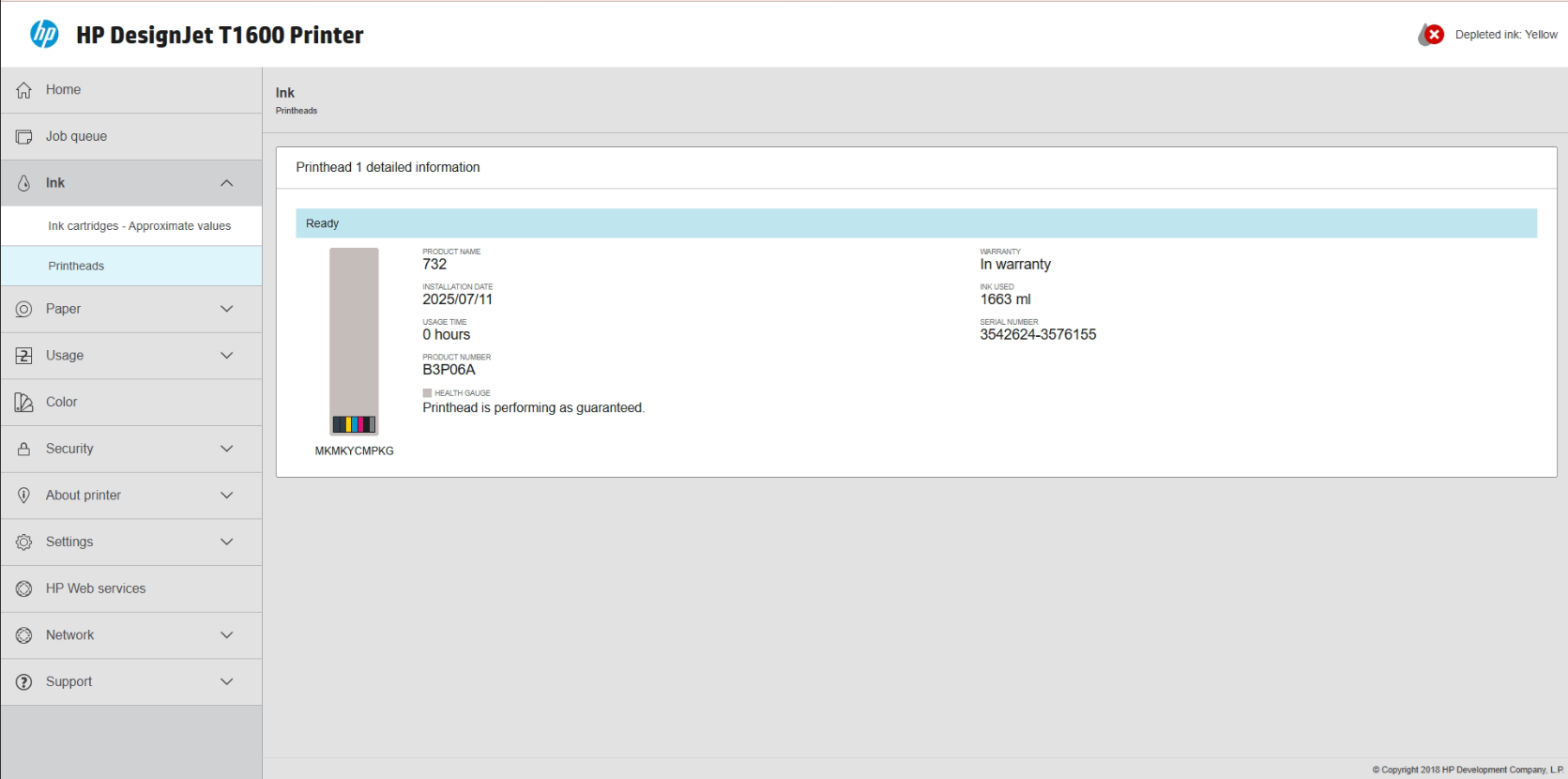Click the printhead color strip image
This screenshot has width=1568, height=779.
click(x=354, y=424)
